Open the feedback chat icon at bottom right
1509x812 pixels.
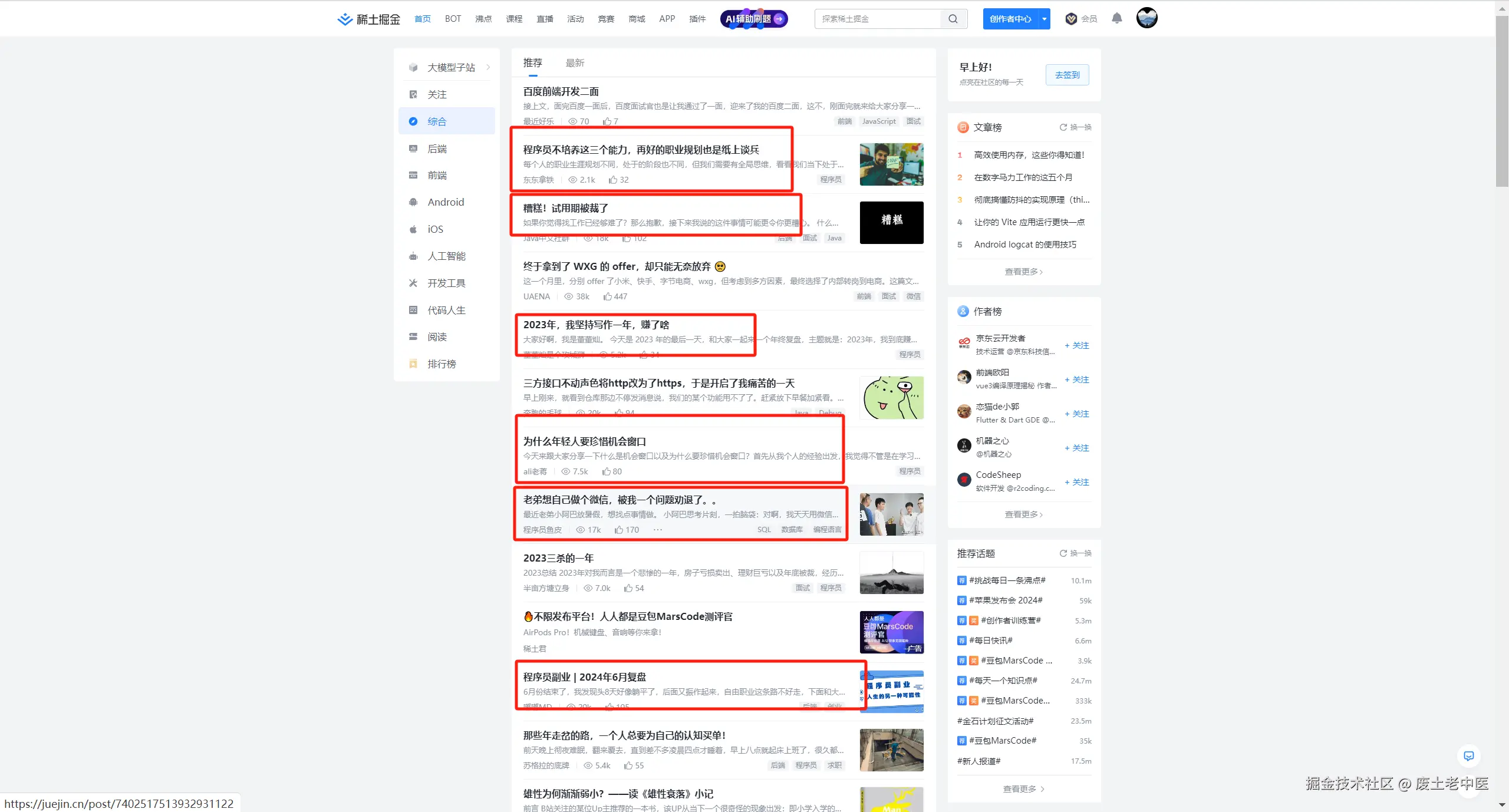pyautogui.click(x=1468, y=755)
